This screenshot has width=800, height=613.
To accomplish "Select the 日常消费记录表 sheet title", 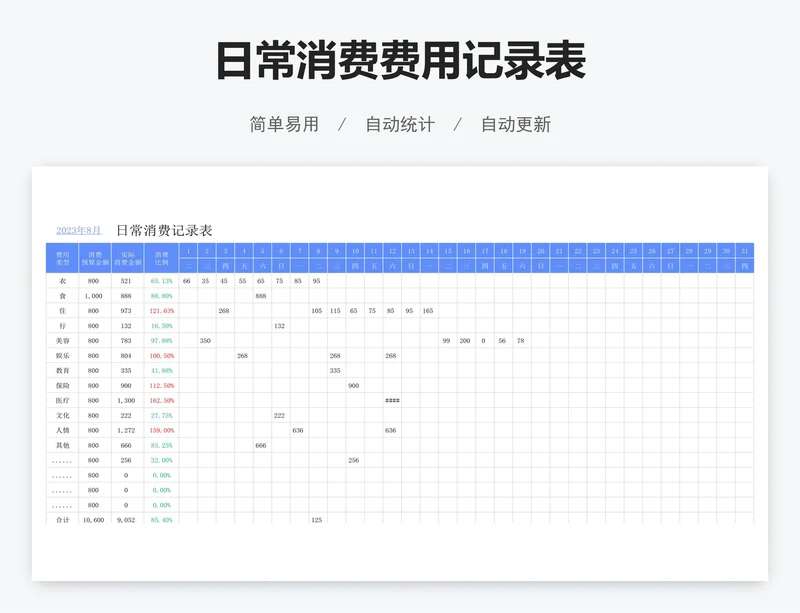I will coord(164,230).
